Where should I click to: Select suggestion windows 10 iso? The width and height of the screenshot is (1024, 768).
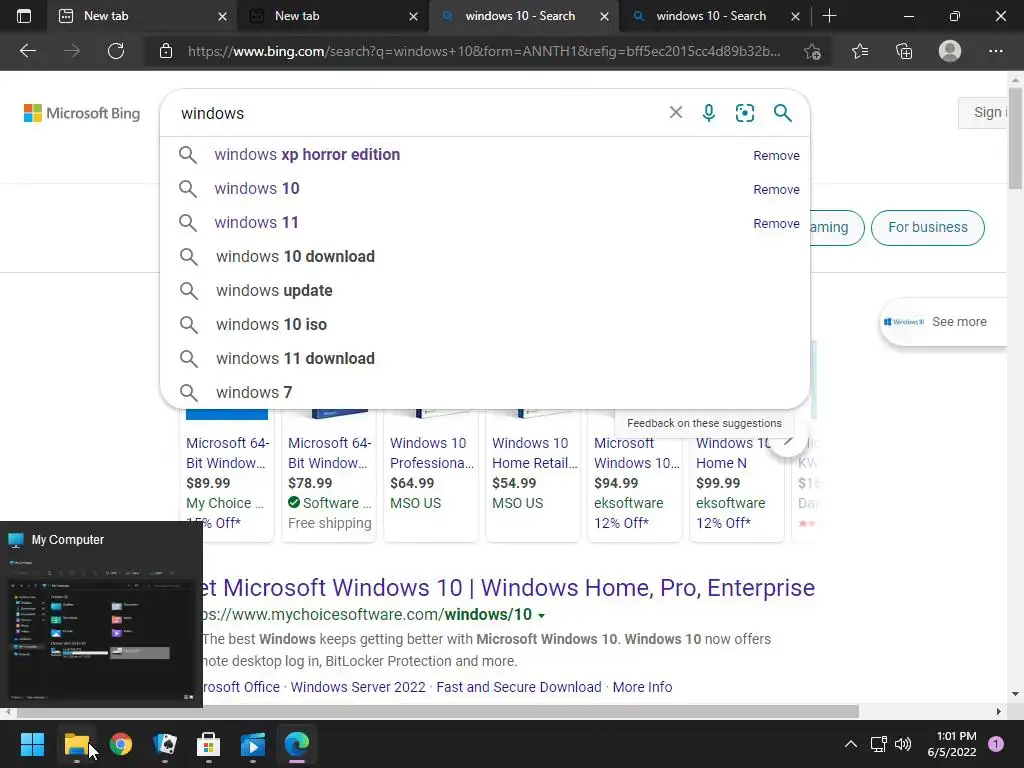485,325
